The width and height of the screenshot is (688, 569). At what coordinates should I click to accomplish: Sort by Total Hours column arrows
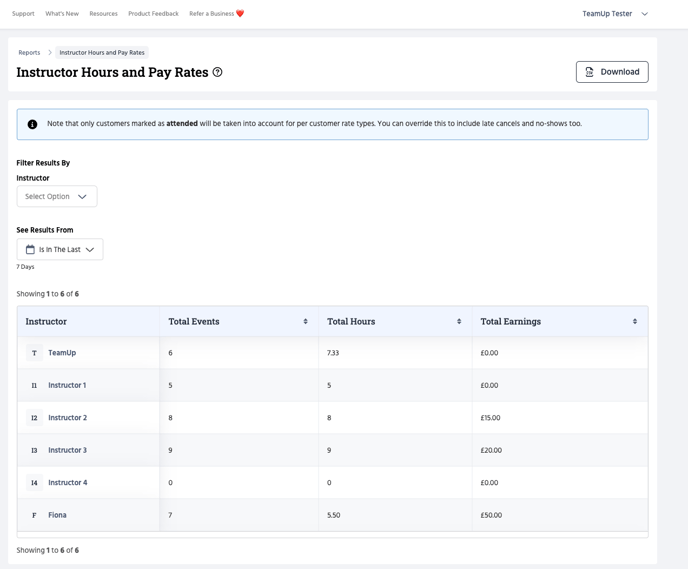tap(459, 322)
